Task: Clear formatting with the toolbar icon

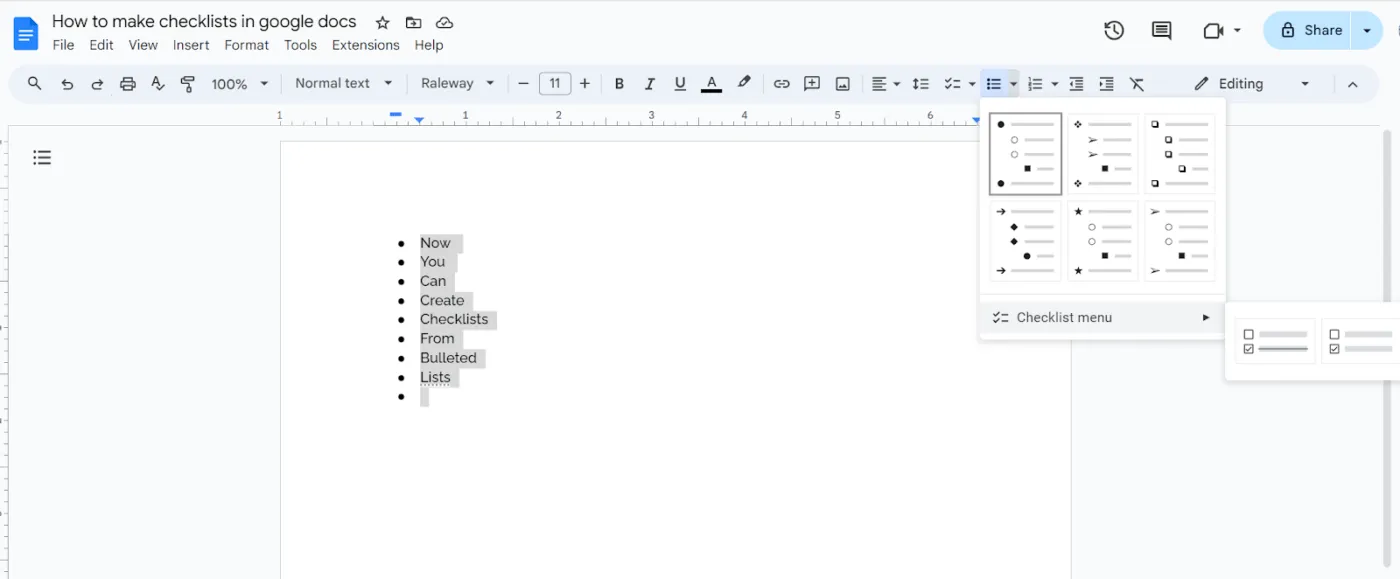Action: (1137, 83)
